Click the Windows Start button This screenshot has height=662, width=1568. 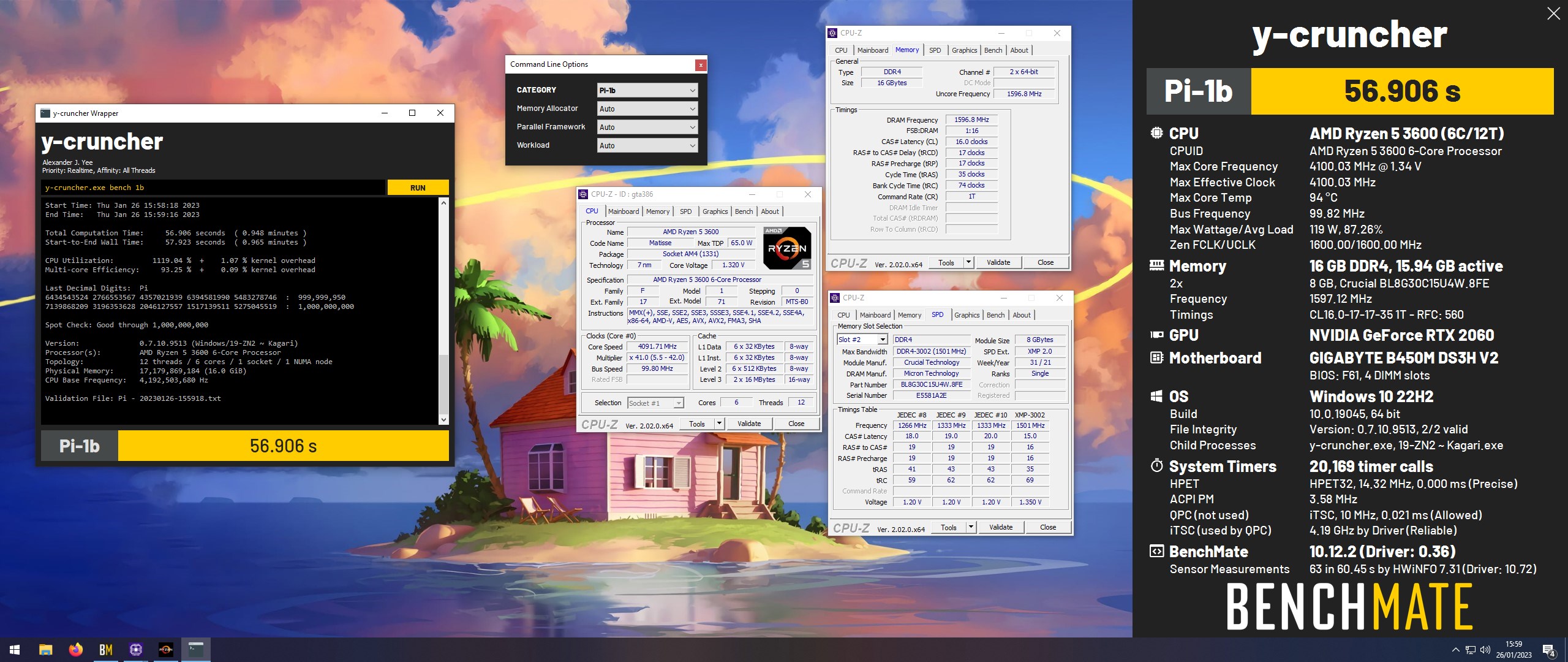pyautogui.click(x=15, y=650)
